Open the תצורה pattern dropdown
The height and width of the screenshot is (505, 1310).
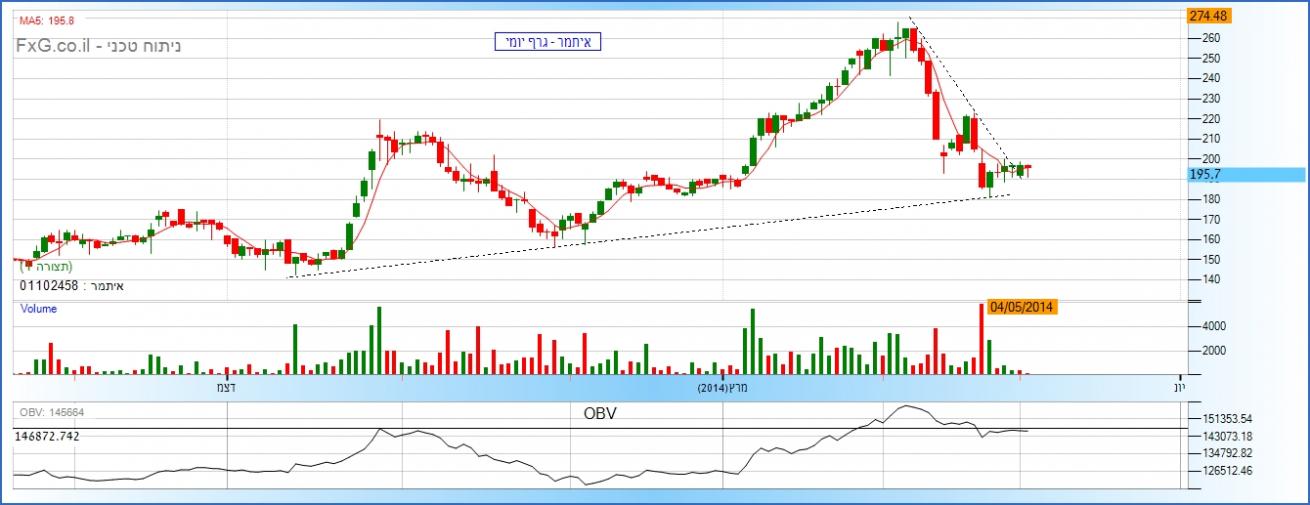pyautogui.click(x=45, y=266)
